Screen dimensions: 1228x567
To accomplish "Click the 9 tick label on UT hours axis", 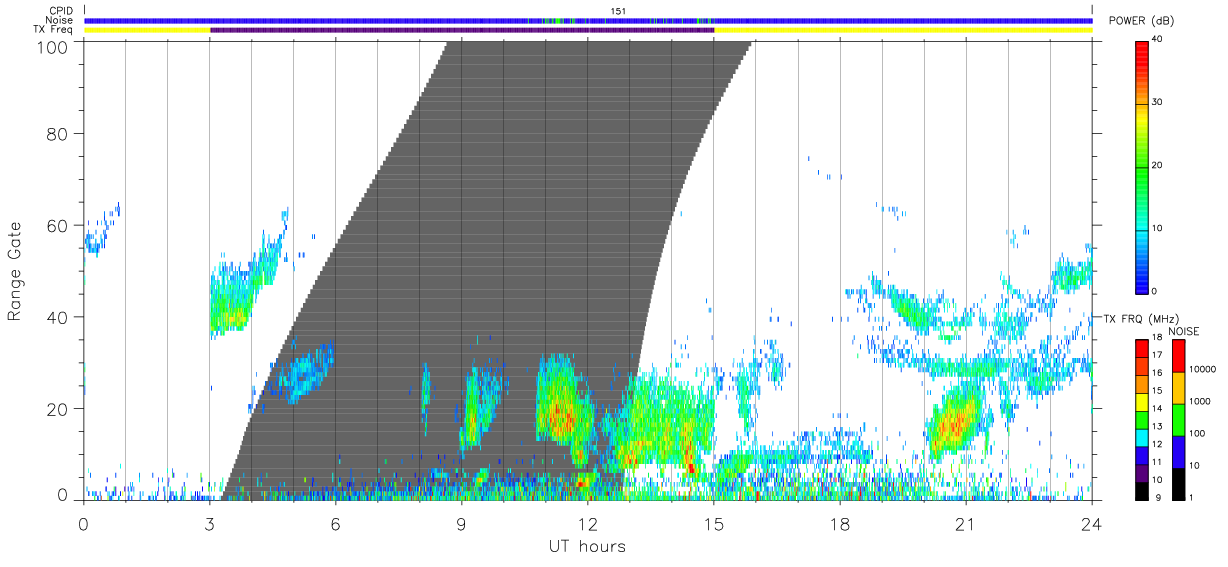I will (461, 523).
